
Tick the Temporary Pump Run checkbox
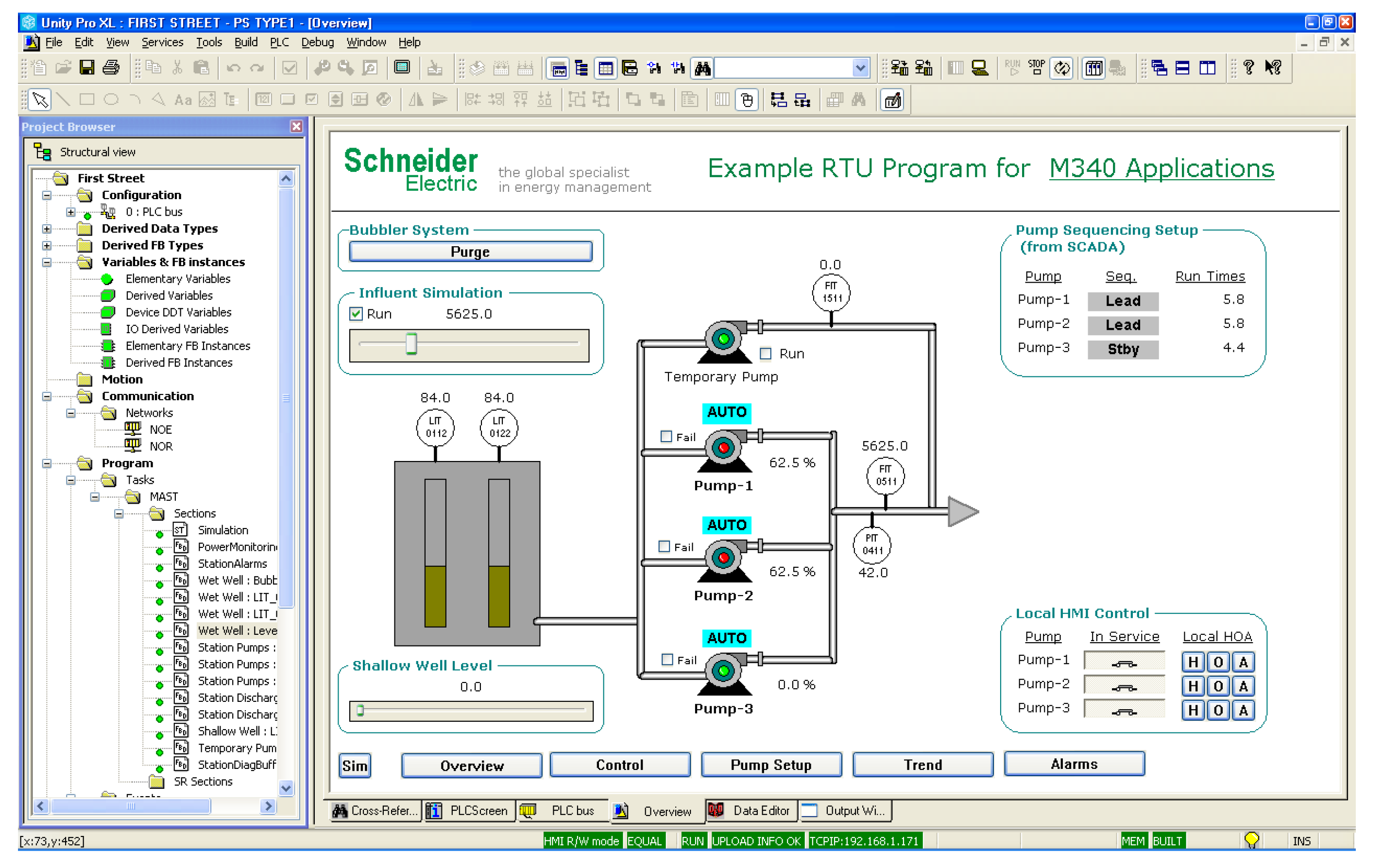tap(765, 354)
